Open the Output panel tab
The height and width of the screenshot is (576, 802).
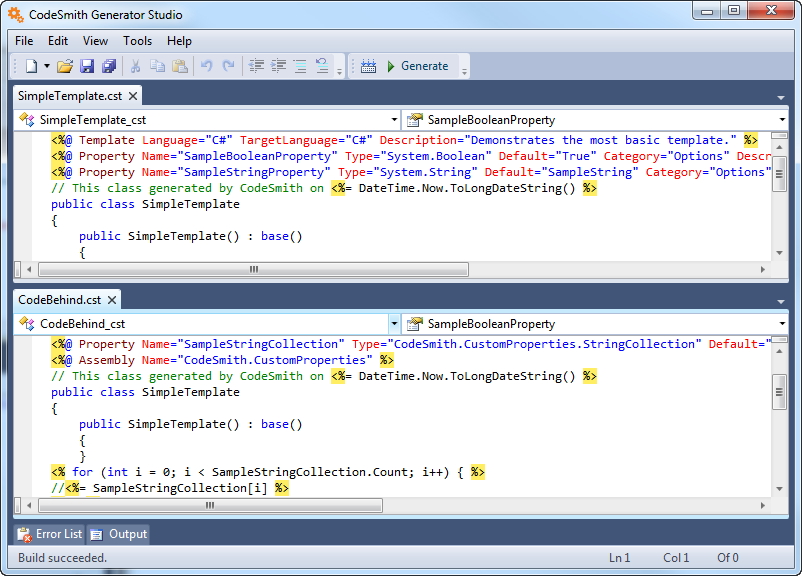point(119,534)
